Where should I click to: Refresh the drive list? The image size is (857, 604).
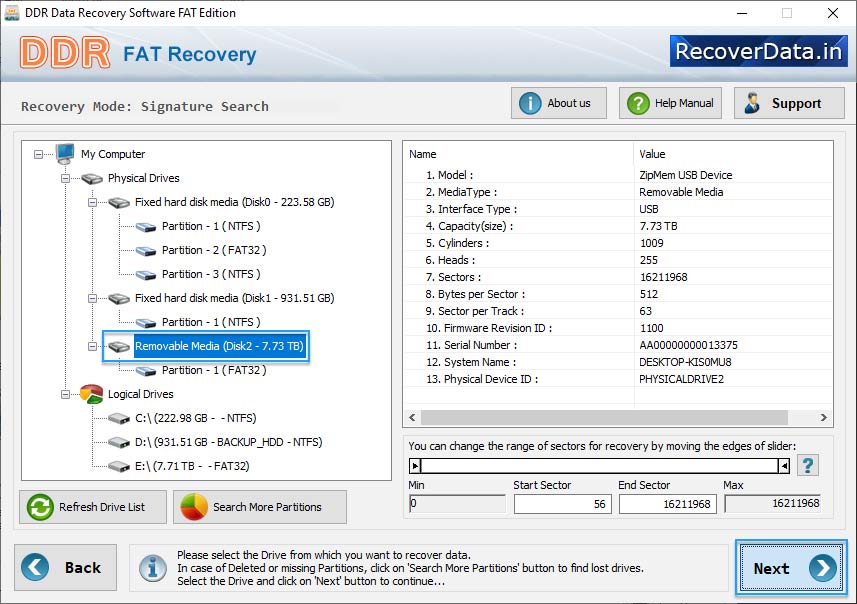pos(93,507)
